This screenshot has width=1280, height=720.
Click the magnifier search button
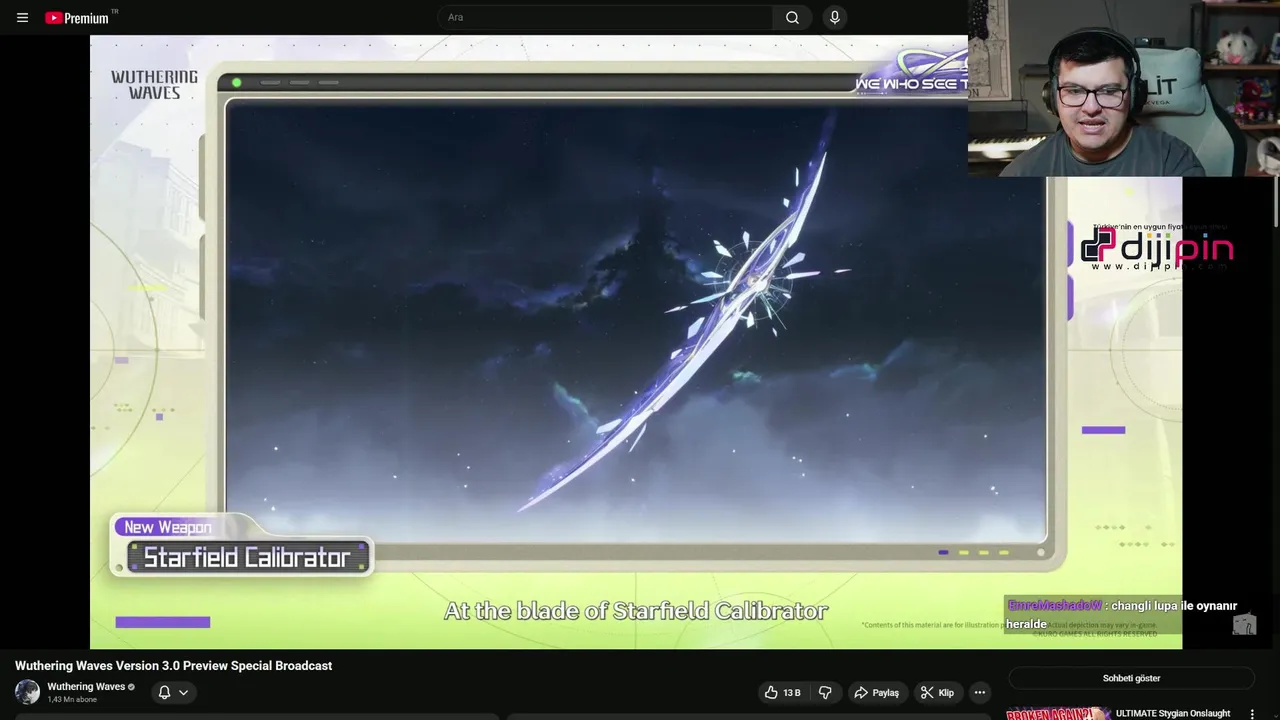click(792, 17)
